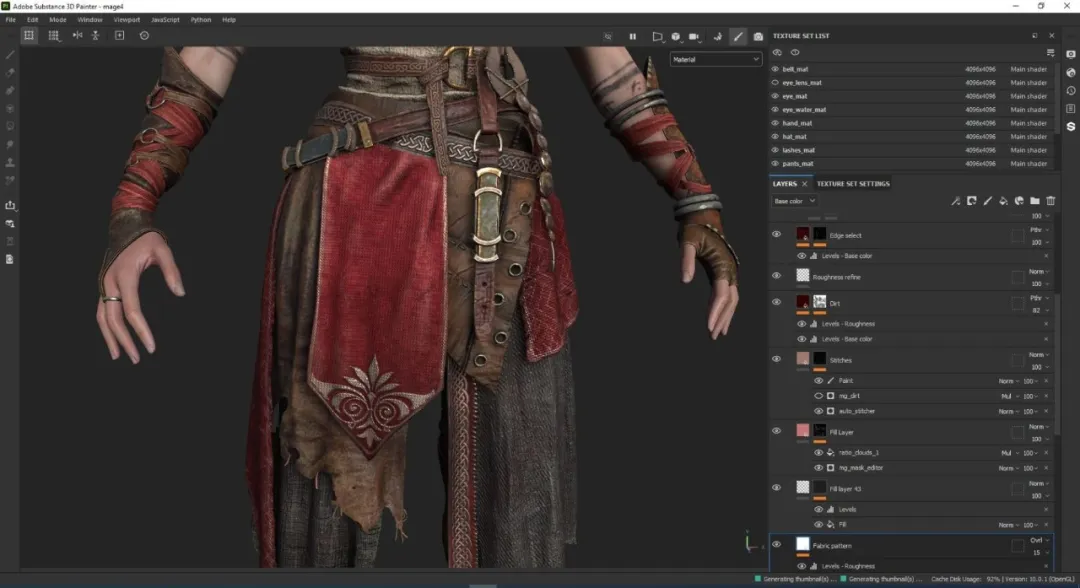Click the solo texture set eye icon
The height and width of the screenshot is (588, 1080).
(x=795, y=52)
